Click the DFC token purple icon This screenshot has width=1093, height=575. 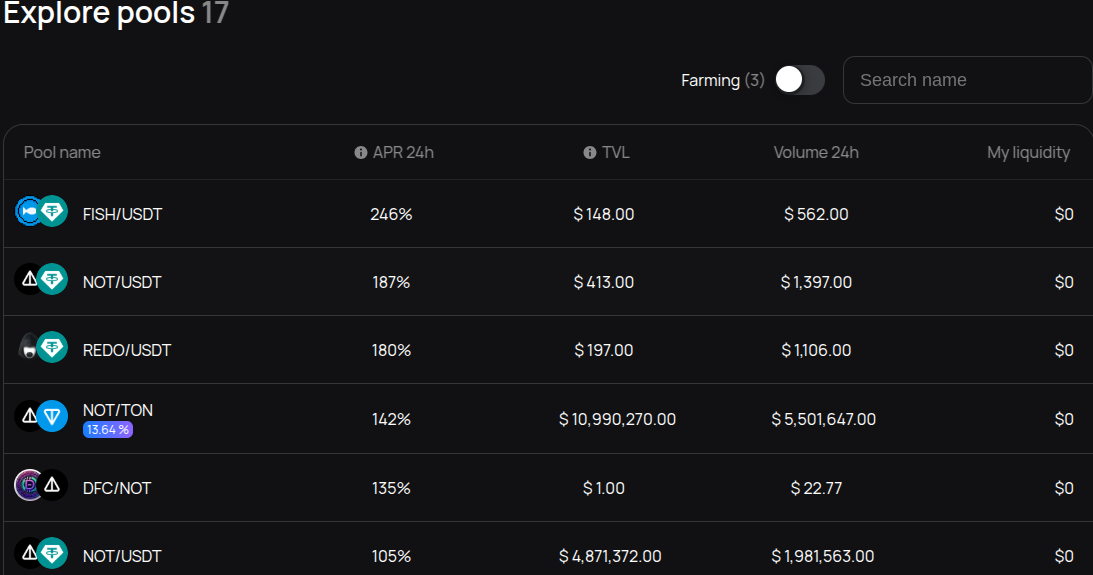(29, 486)
